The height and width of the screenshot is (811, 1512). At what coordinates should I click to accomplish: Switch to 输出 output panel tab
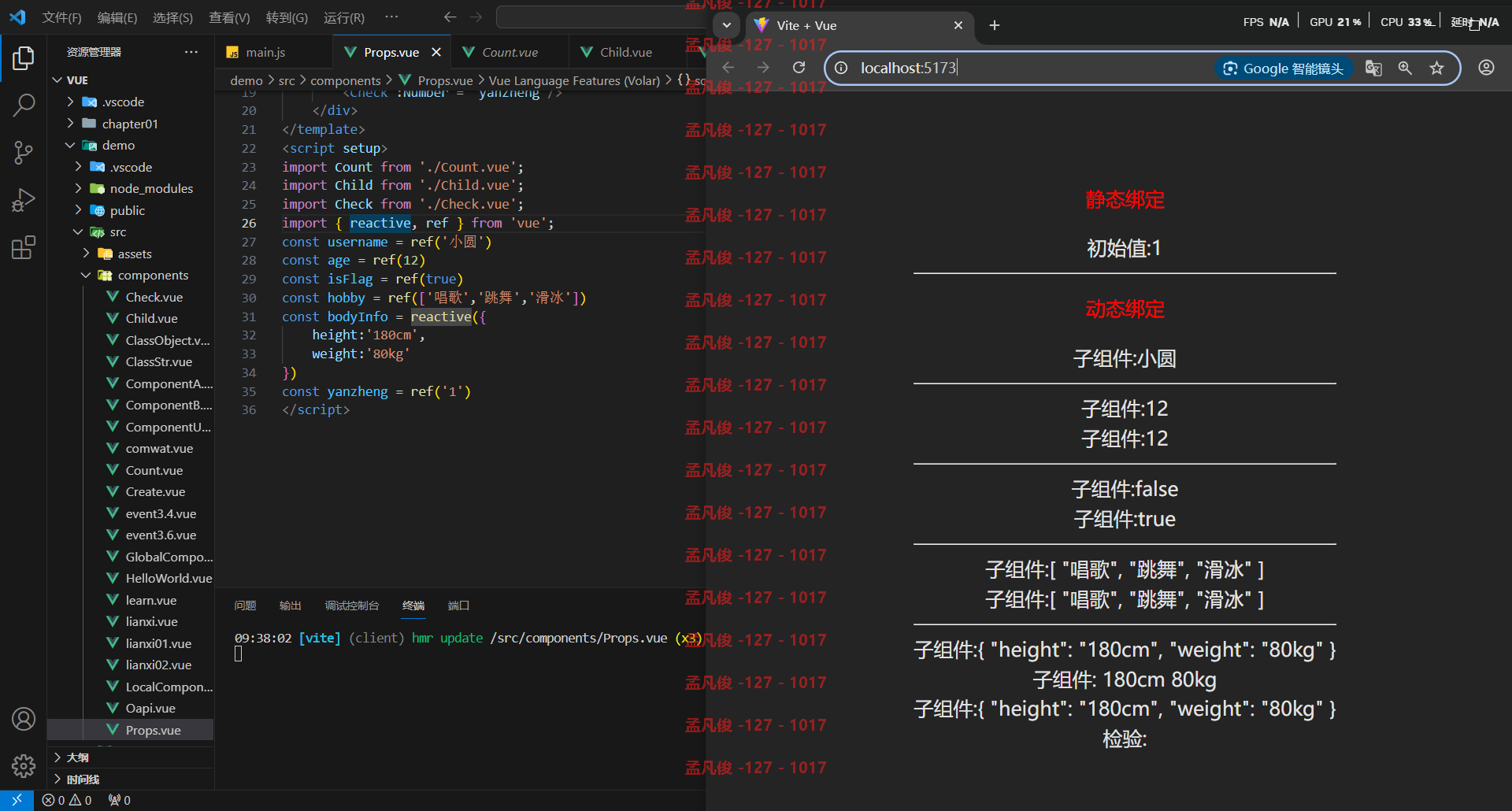click(291, 605)
